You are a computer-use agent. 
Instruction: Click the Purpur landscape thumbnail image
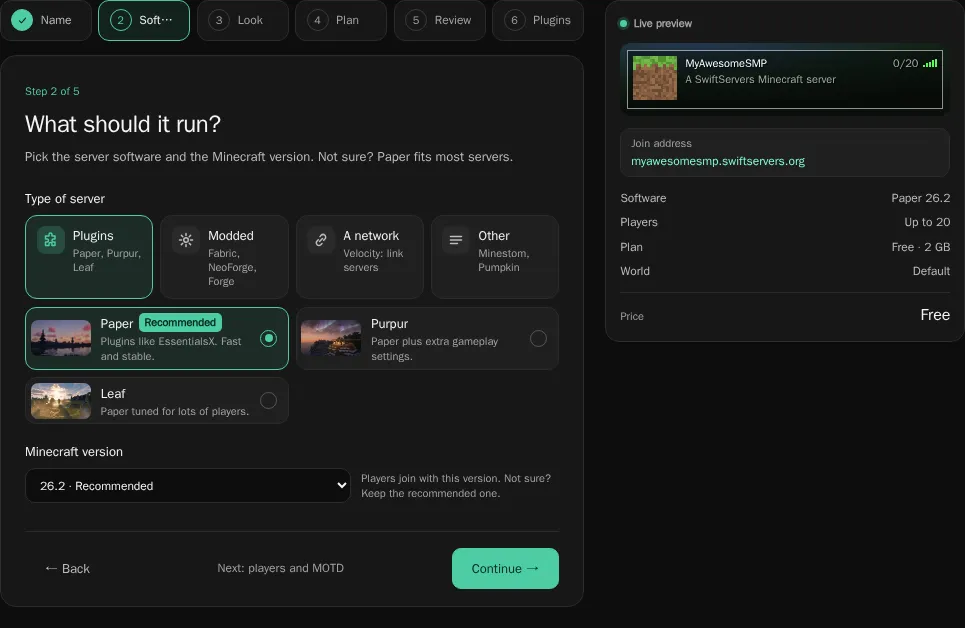tap(331, 338)
